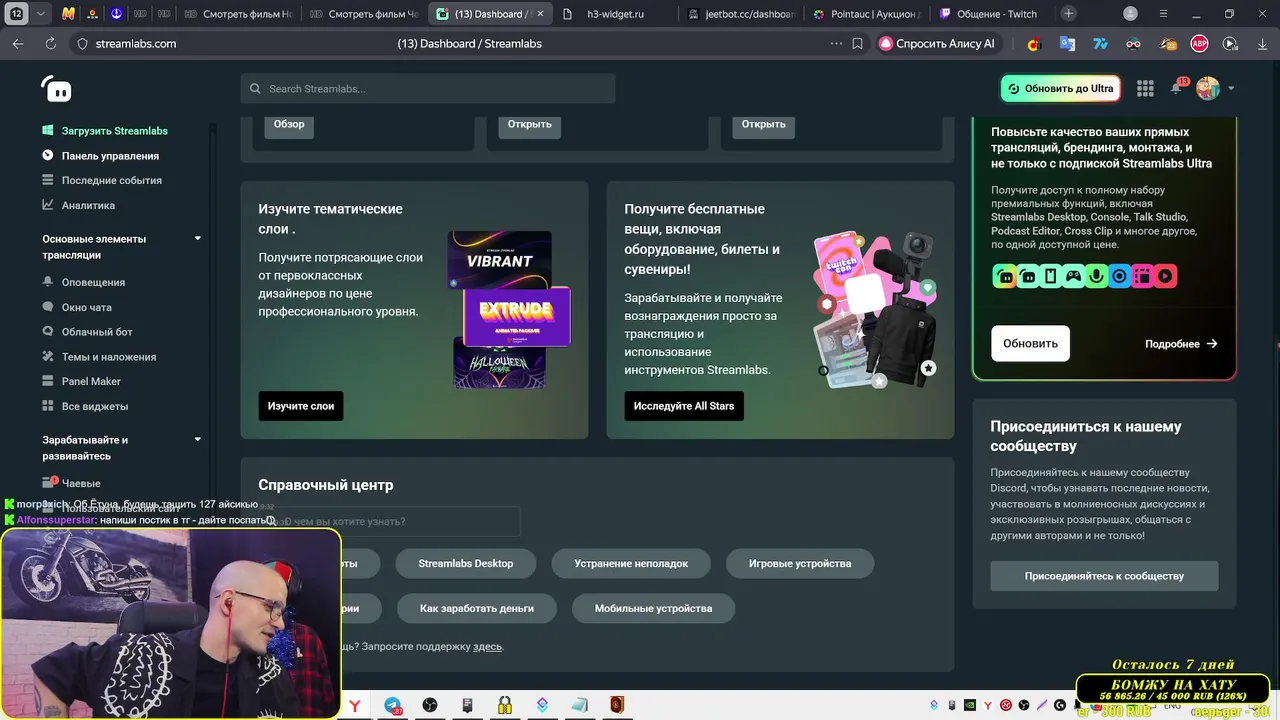Click the 'здесь' support link
Screen dimensions: 1280x720
[487, 647]
